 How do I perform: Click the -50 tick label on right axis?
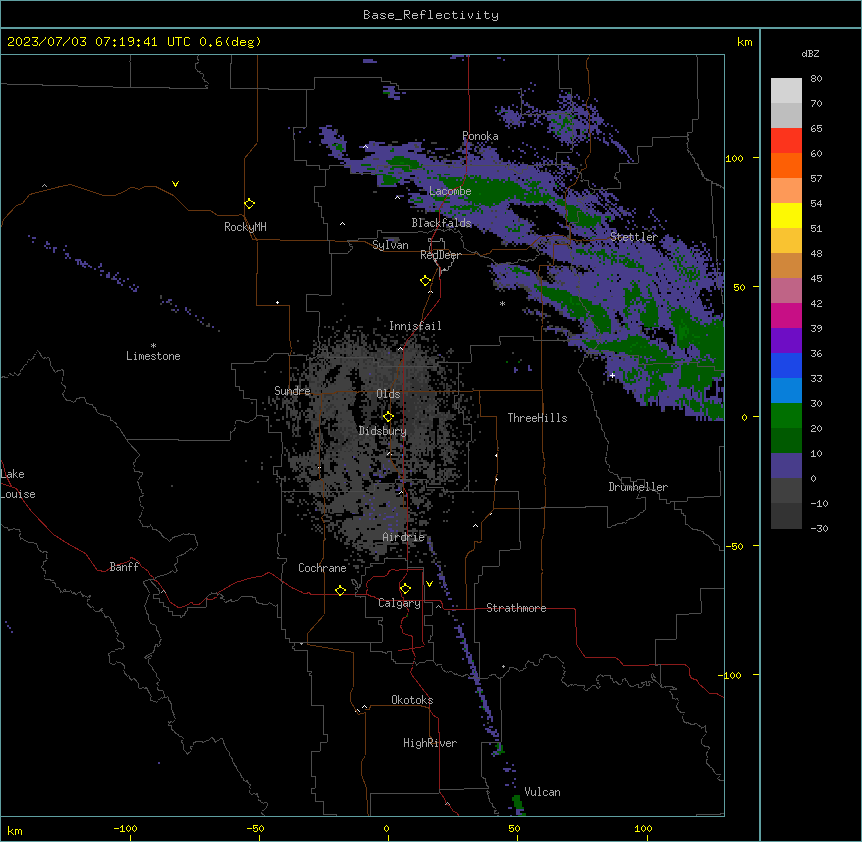click(734, 546)
